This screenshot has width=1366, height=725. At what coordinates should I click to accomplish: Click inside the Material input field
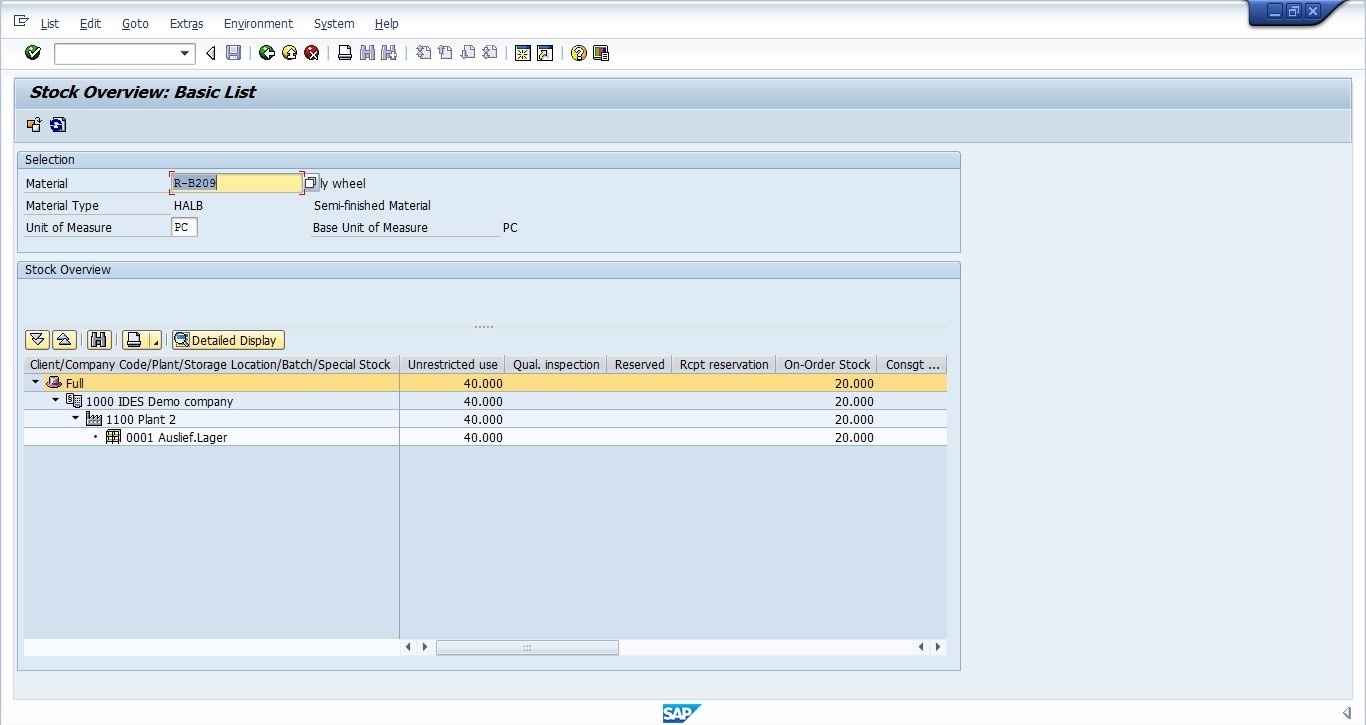click(235, 183)
